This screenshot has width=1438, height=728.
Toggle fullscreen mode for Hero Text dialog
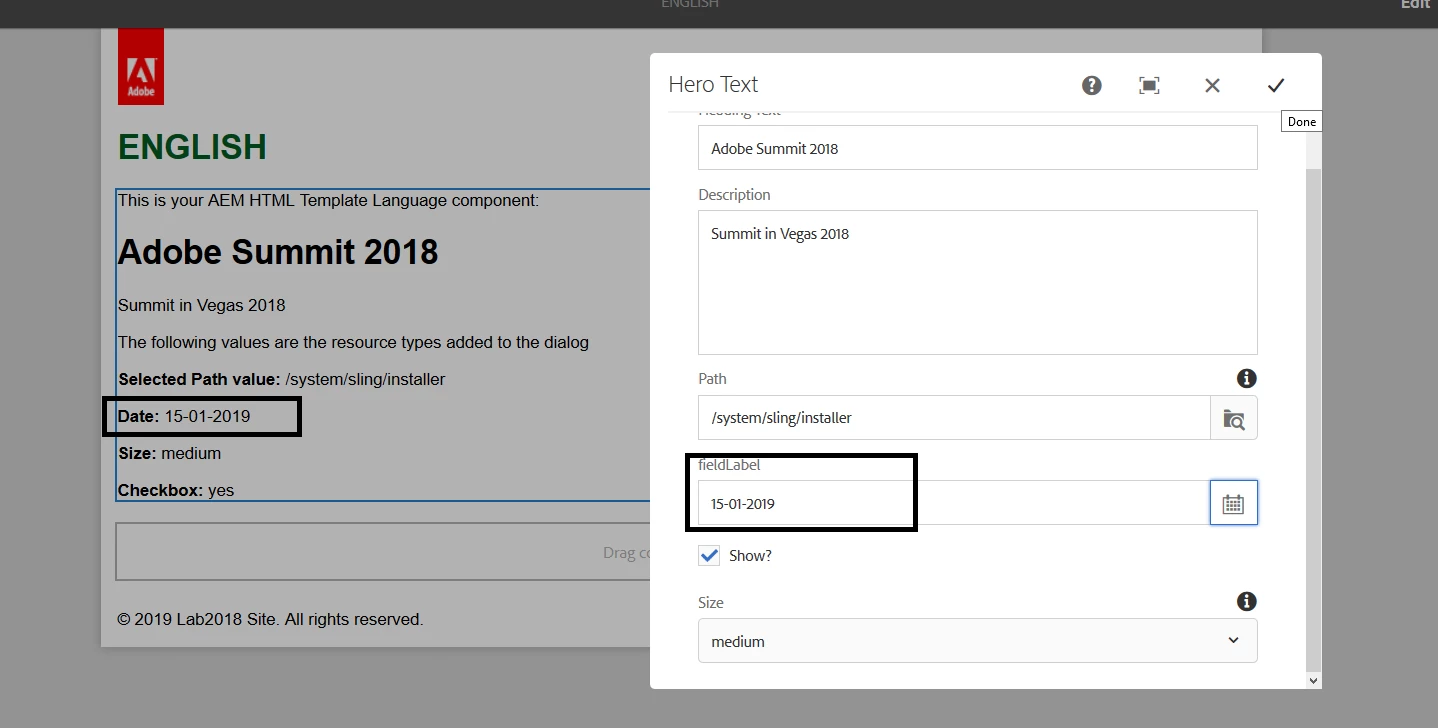click(1150, 85)
